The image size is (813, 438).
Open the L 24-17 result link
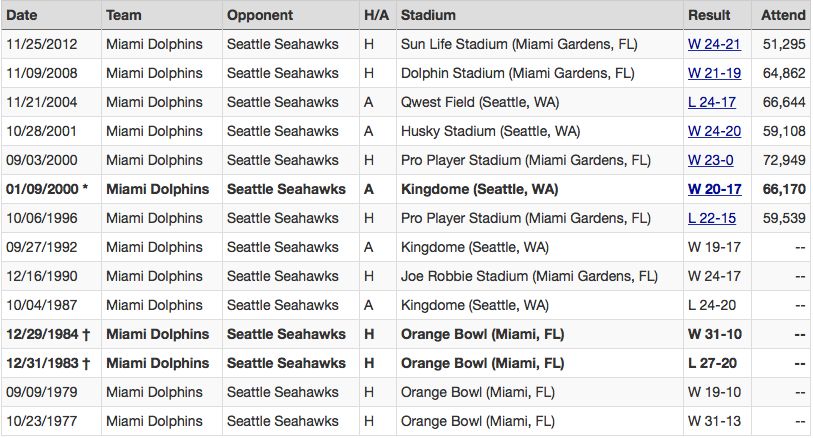tap(712, 102)
